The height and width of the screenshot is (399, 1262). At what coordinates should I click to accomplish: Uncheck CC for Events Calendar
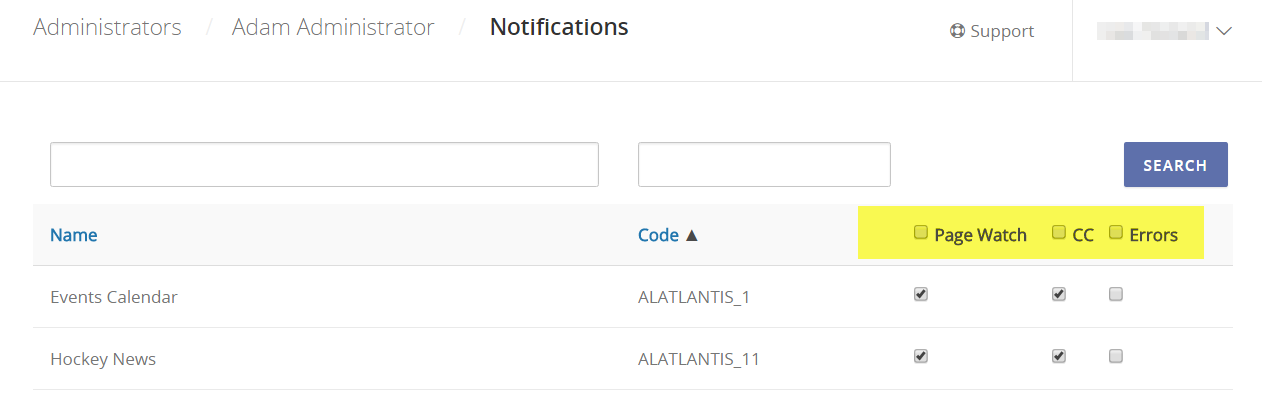pos(1058,294)
